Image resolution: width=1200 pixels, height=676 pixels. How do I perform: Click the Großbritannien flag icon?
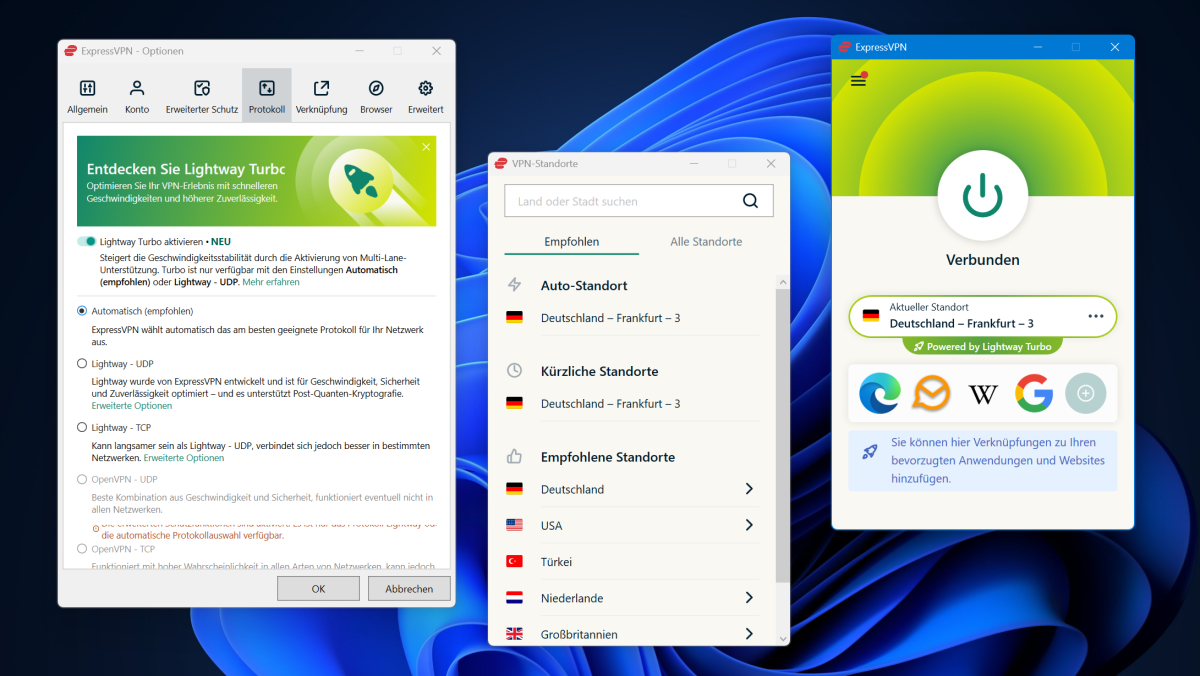pyautogui.click(x=515, y=634)
